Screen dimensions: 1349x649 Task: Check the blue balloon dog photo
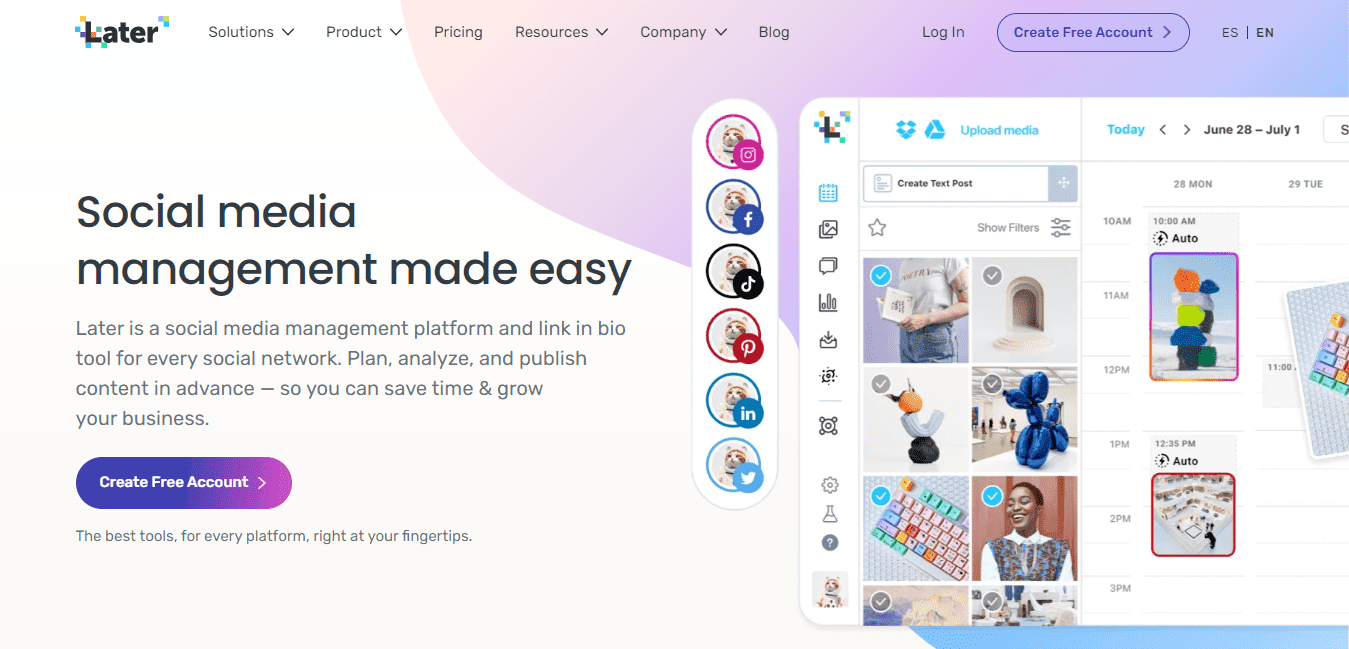[992, 384]
